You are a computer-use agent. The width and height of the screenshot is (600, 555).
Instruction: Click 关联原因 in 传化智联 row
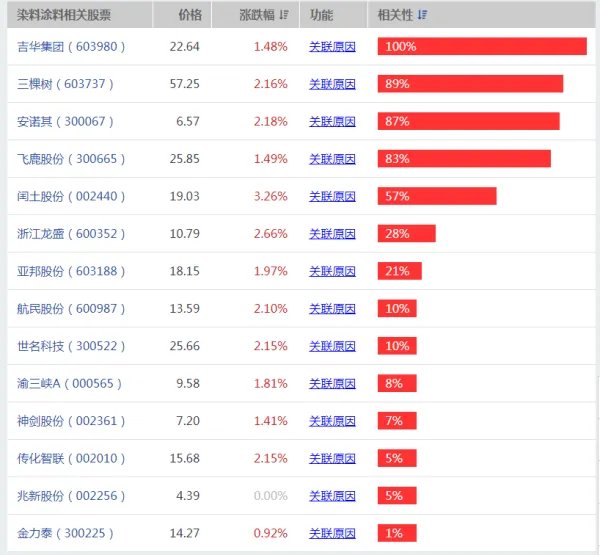click(x=332, y=458)
